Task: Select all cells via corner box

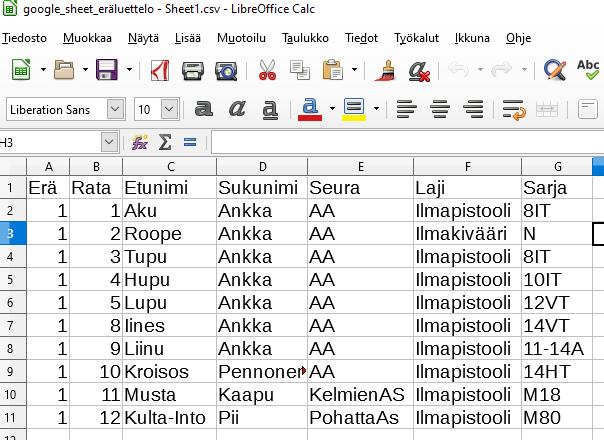Action: (13, 166)
